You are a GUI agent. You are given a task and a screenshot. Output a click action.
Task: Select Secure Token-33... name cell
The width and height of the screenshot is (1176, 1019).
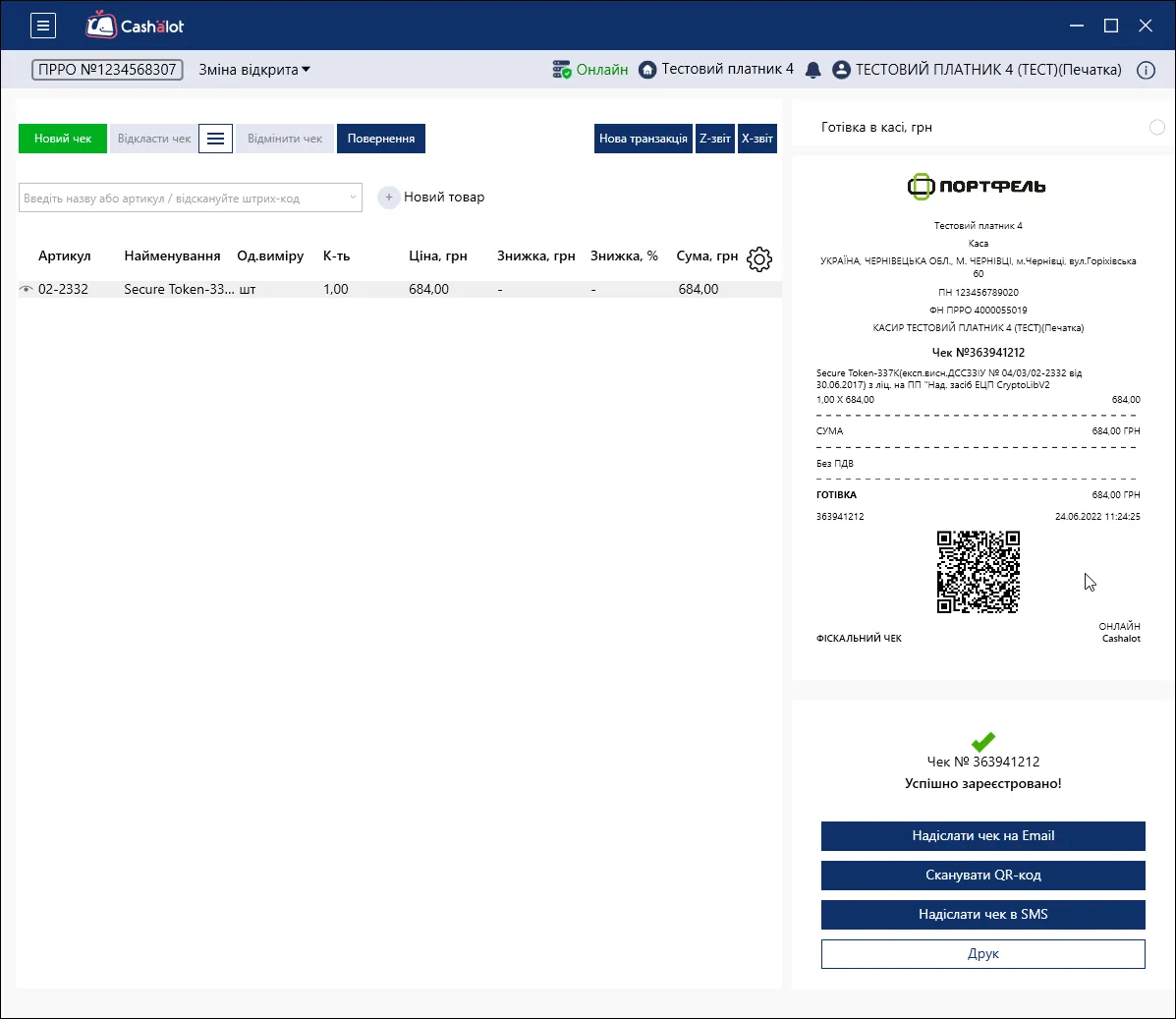[179, 289]
